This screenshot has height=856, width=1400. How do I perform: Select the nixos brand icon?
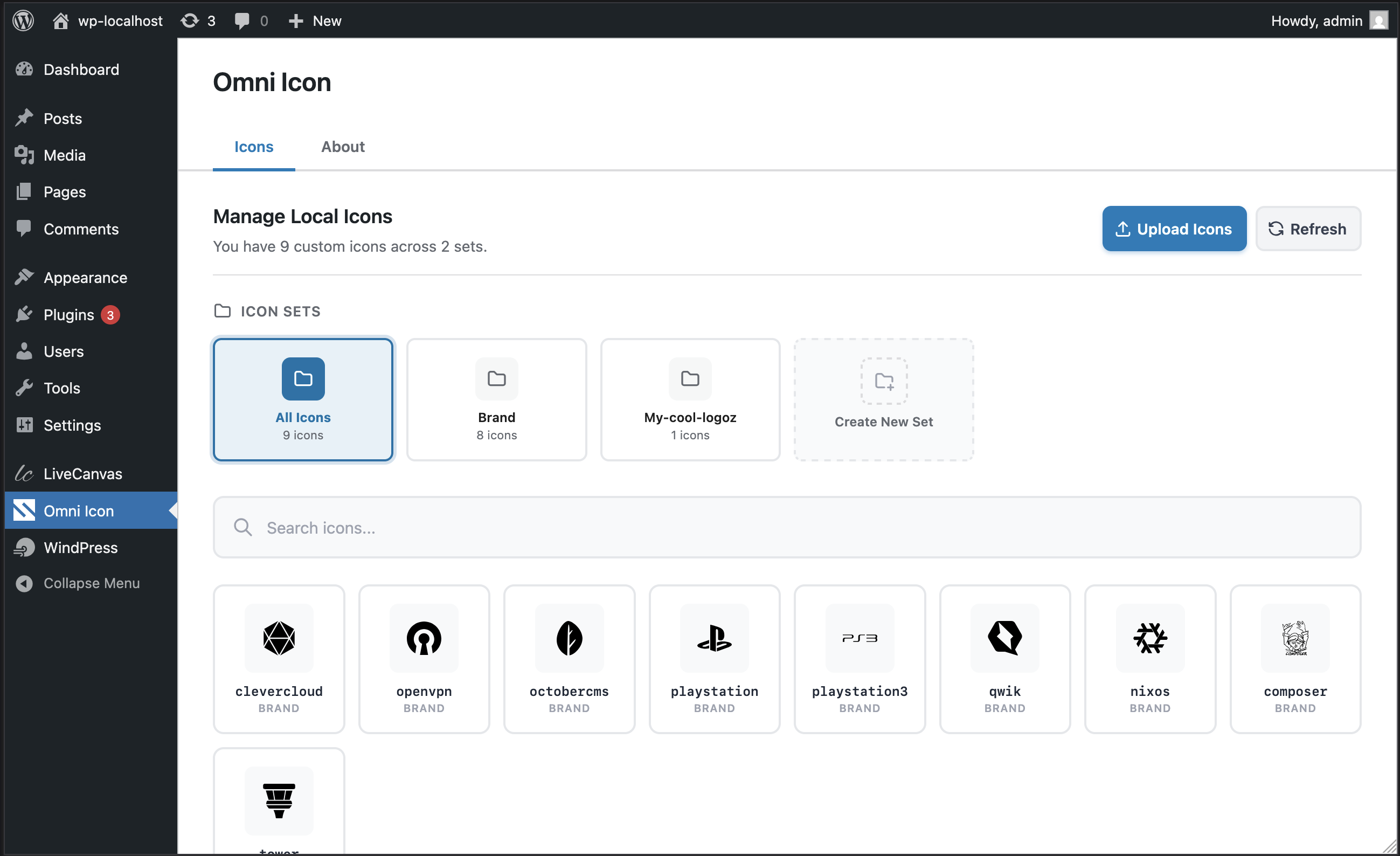pyautogui.click(x=1149, y=659)
